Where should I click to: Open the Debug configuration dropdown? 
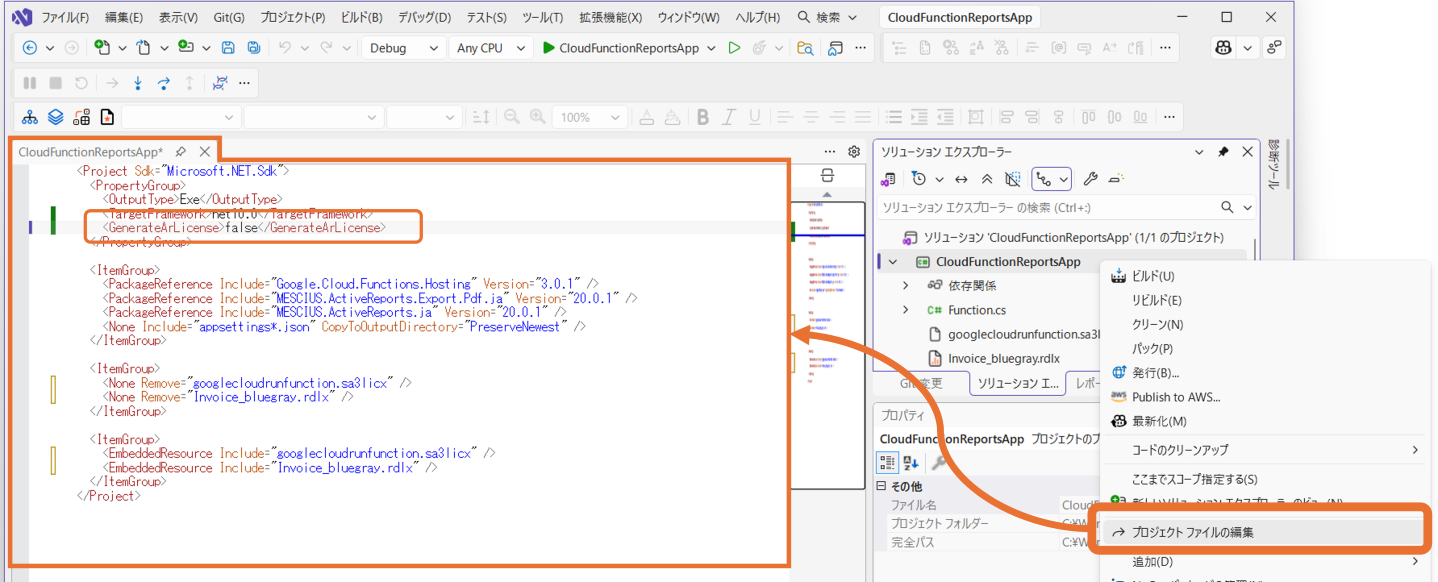click(x=404, y=48)
